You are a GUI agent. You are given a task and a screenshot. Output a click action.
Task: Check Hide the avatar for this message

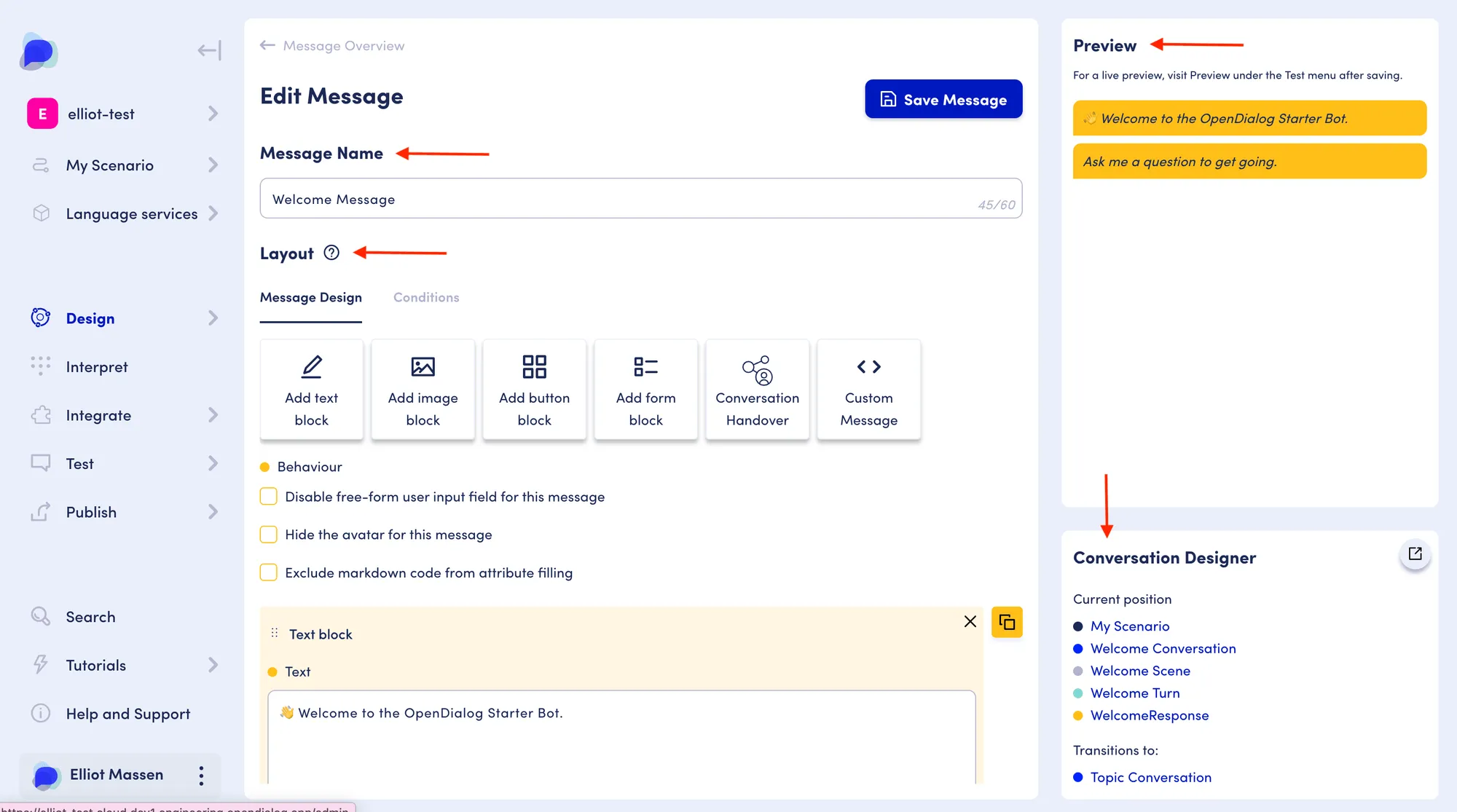[x=269, y=535]
